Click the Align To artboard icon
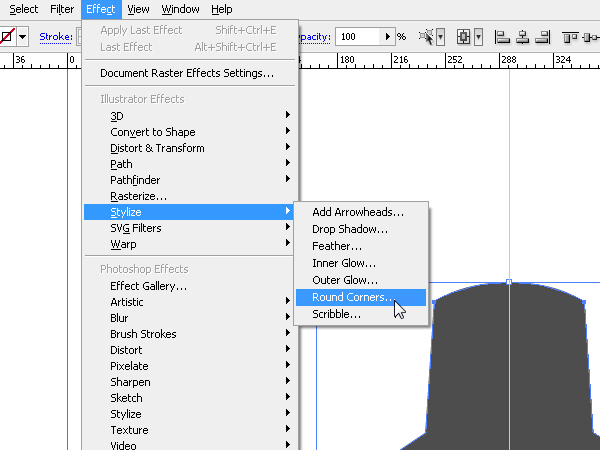600x450 pixels. [x=464, y=37]
